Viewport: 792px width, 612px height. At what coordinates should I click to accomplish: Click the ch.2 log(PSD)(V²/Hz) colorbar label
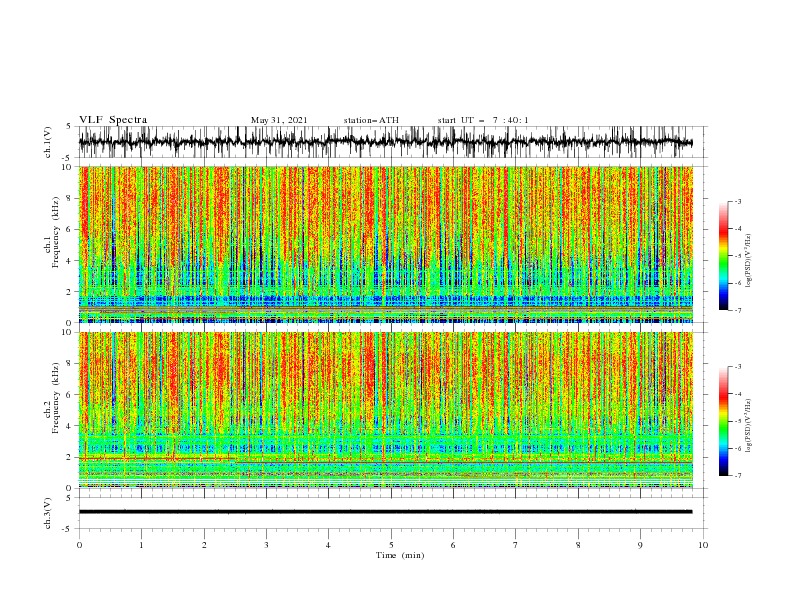pos(749,426)
